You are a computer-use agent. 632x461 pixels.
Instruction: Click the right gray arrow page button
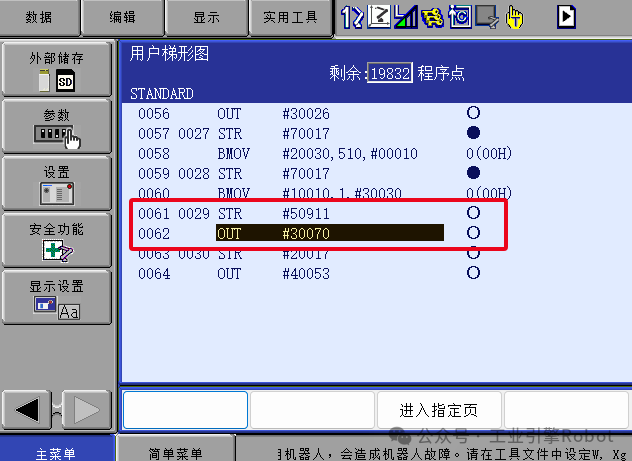tap(86, 410)
